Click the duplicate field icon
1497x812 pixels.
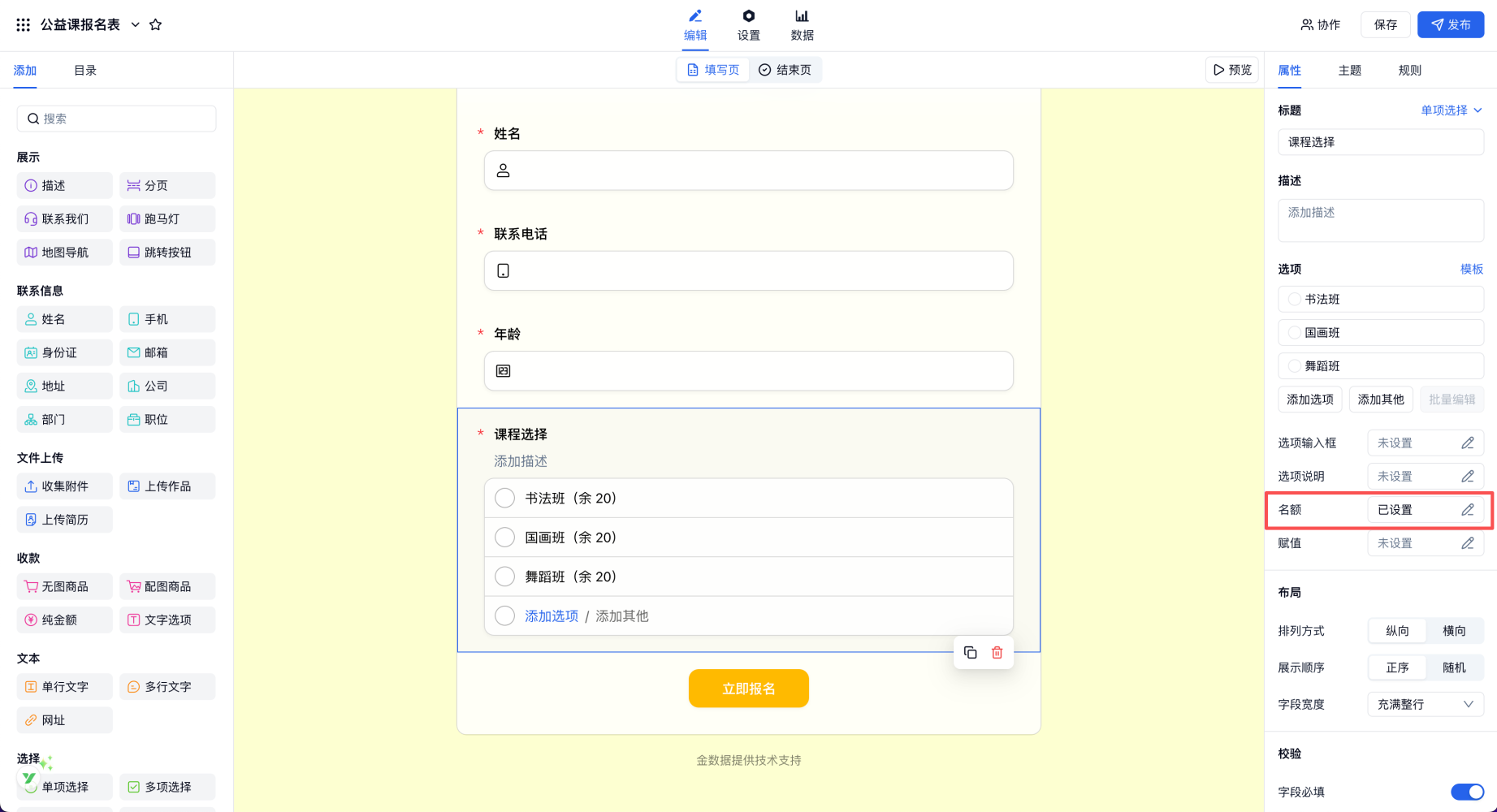pyautogui.click(x=970, y=653)
